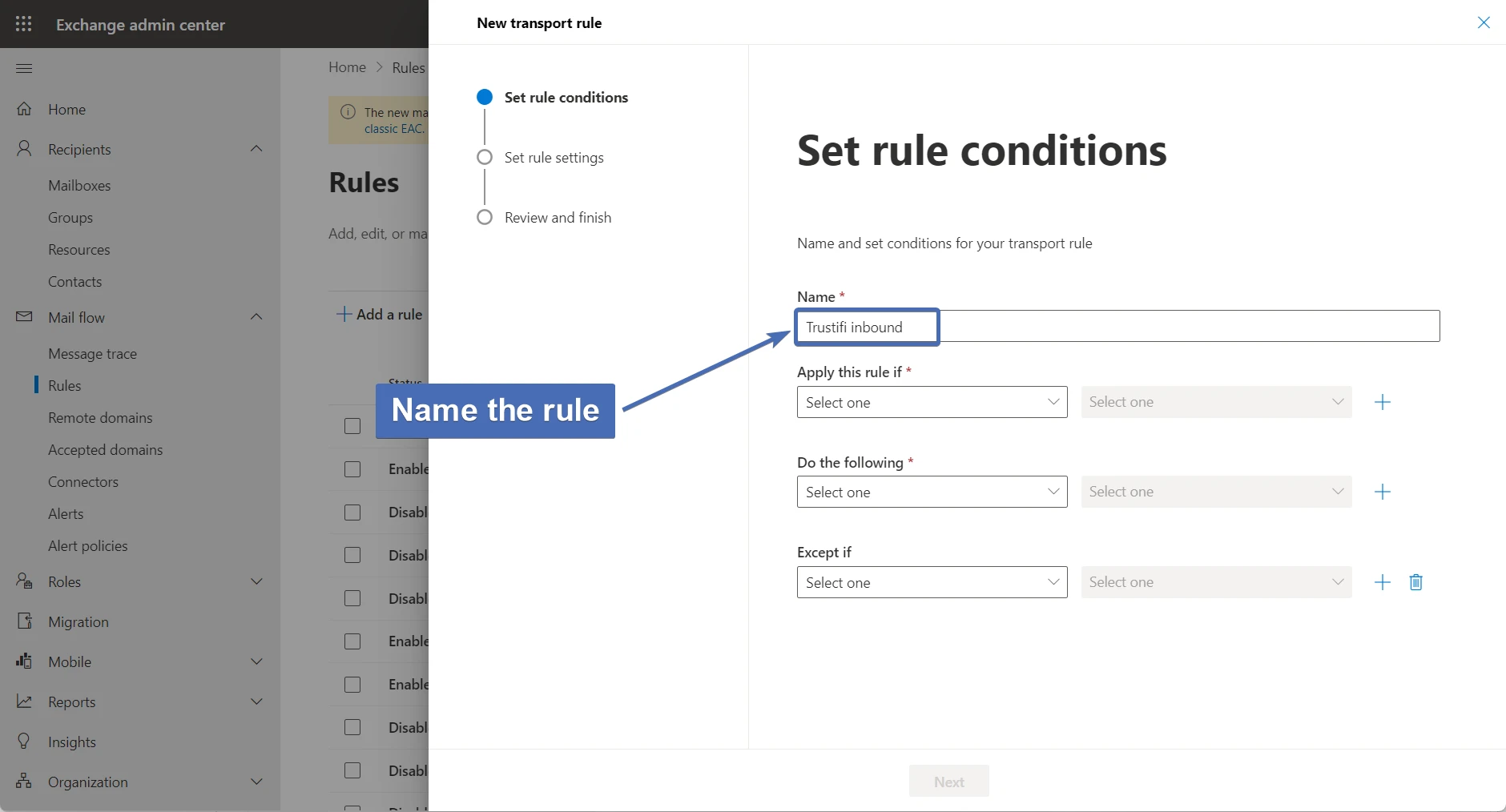
Task: Delete the Except if condition with trash icon
Action: [1415, 582]
